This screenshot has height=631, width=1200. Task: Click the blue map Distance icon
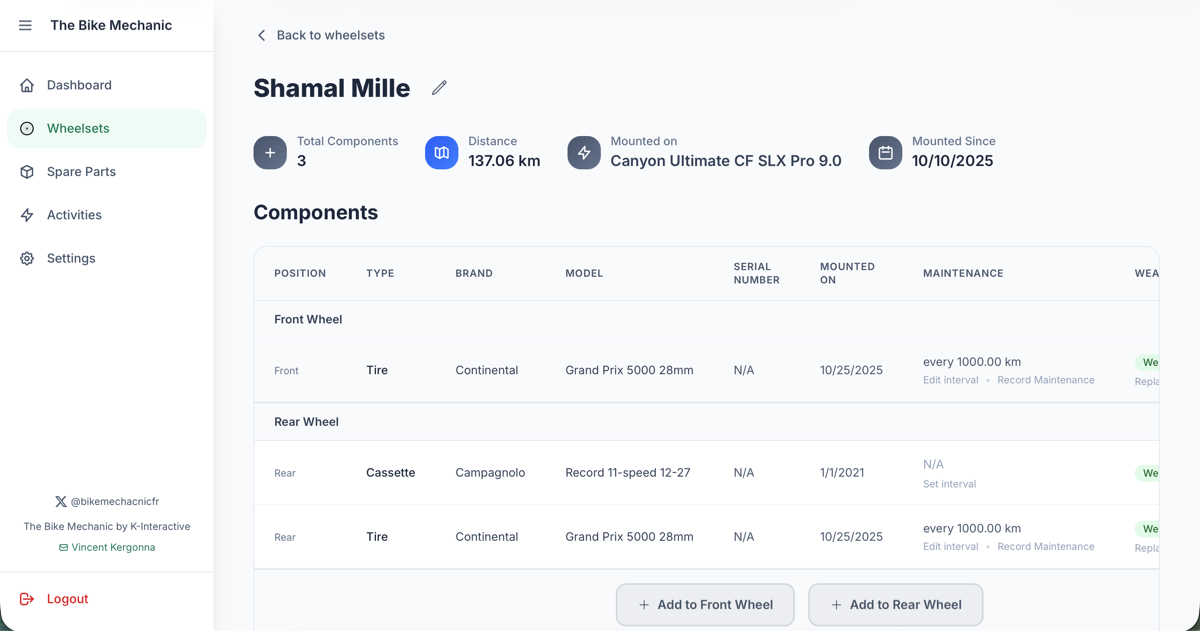441,153
